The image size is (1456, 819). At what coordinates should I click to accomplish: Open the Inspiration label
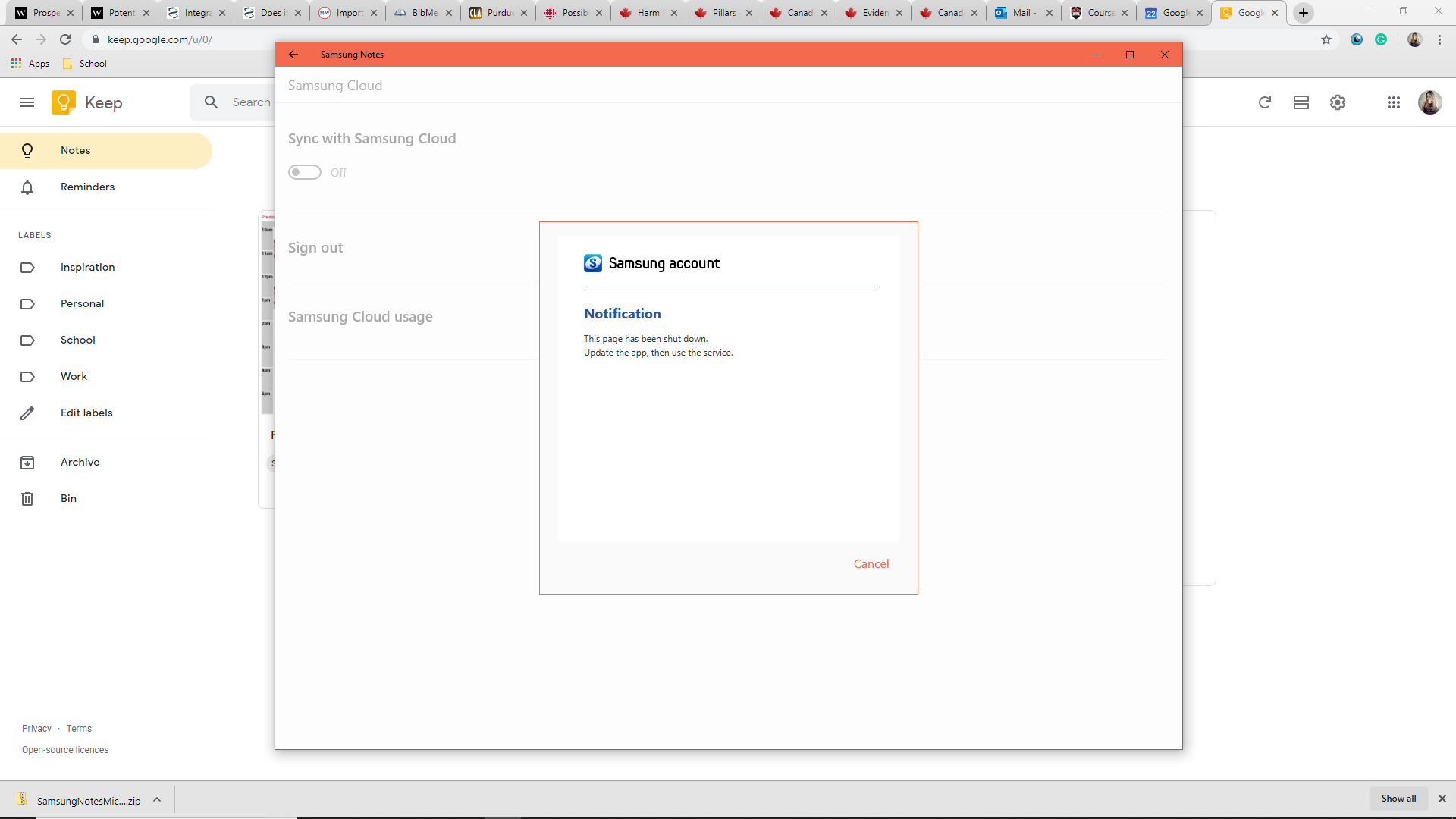[106, 267]
